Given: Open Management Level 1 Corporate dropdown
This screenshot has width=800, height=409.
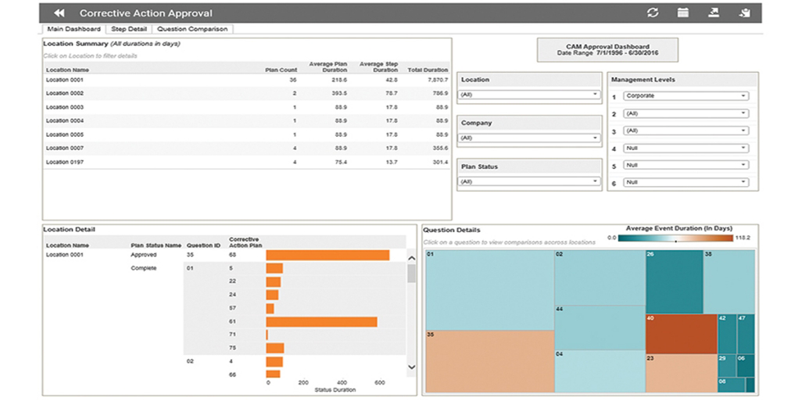Looking at the screenshot, I should pos(684,96).
